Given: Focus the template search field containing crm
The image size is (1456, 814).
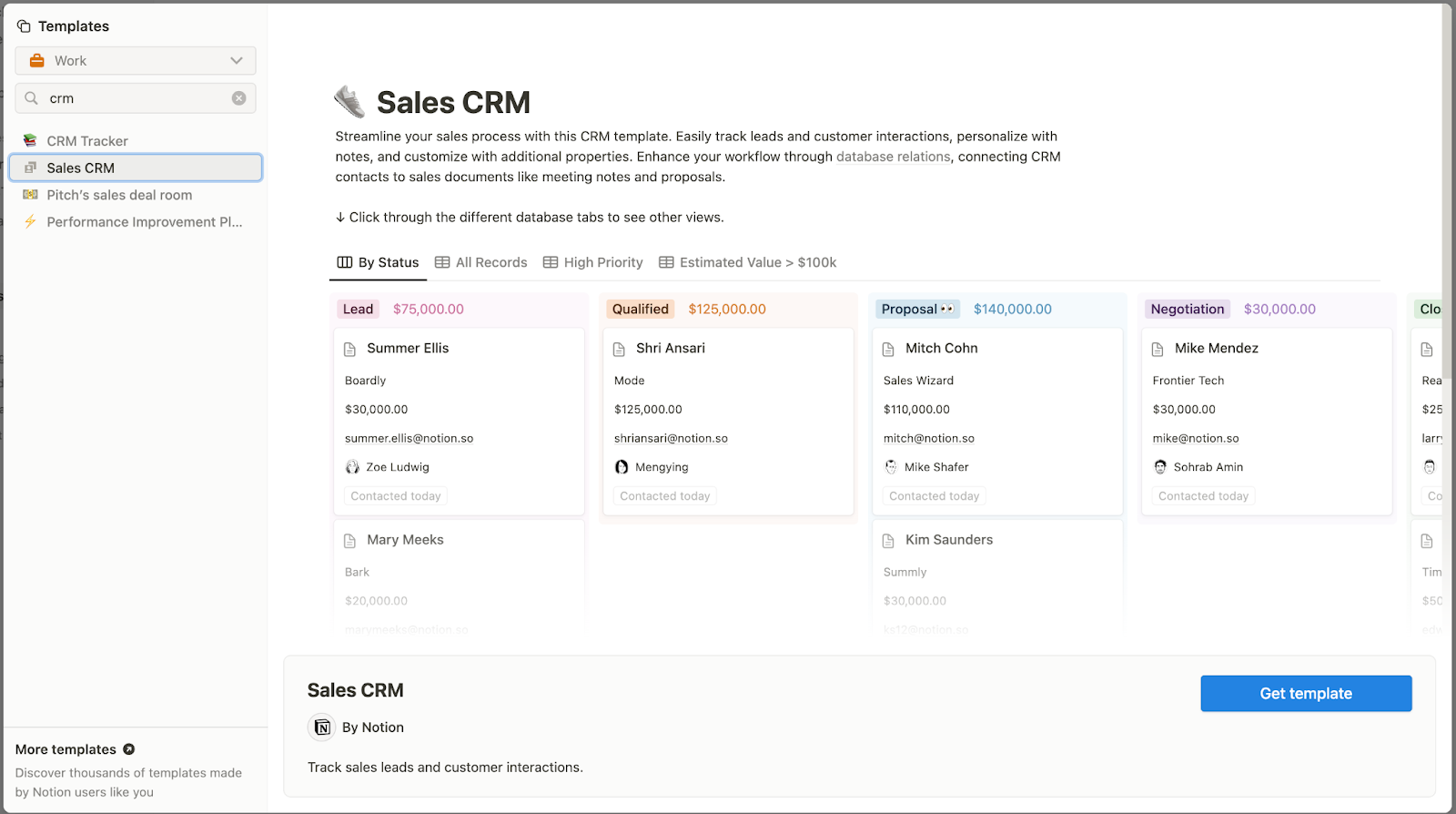Looking at the screenshot, I should pyautogui.click(x=136, y=98).
